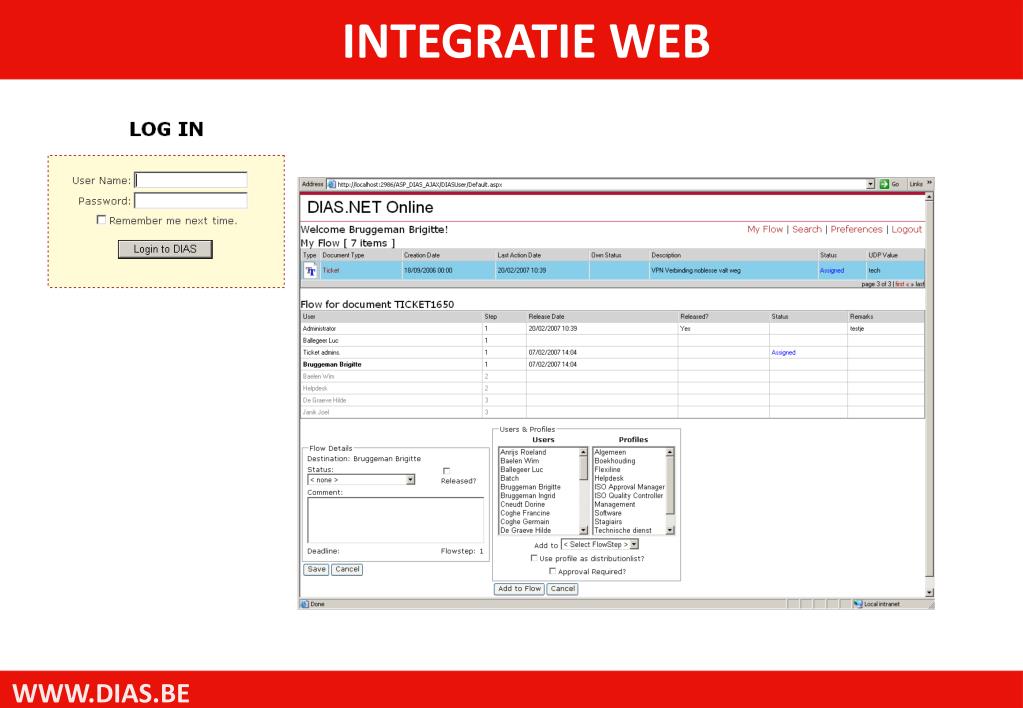Click the Login to DIAS button
Screen dimensions: 1023x708
165,249
